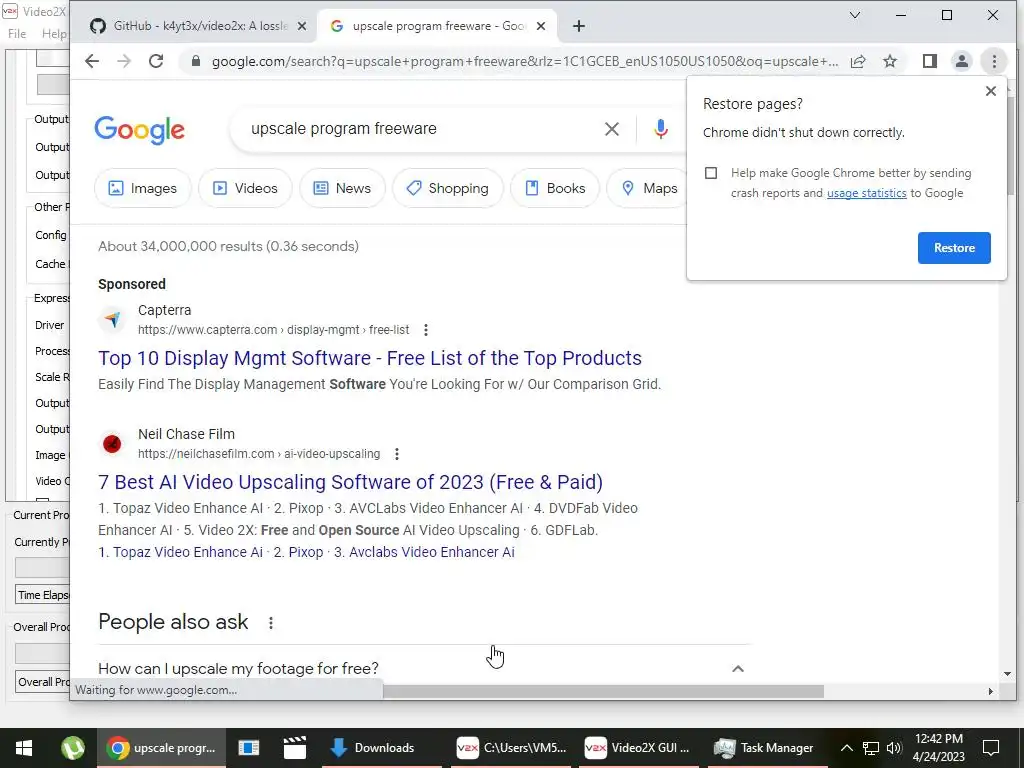The height and width of the screenshot is (768, 1024).
Task: Filter results by Books
Action: tap(555, 188)
